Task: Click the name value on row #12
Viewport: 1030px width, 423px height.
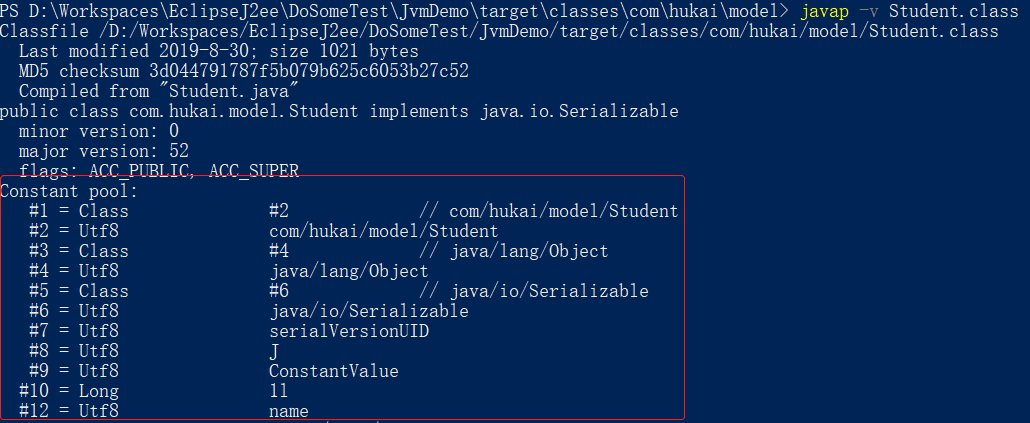Action: (288, 411)
